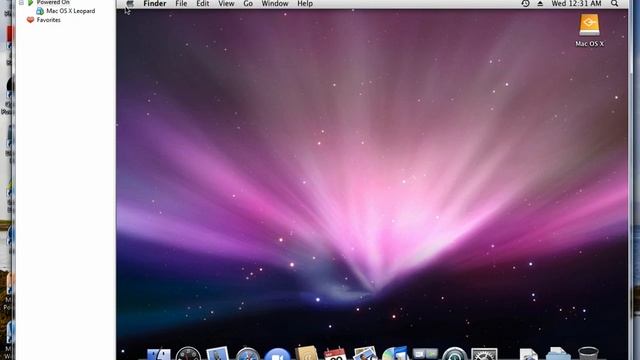Open the Trash in the Dock
640x360 pixels.
click(588, 353)
